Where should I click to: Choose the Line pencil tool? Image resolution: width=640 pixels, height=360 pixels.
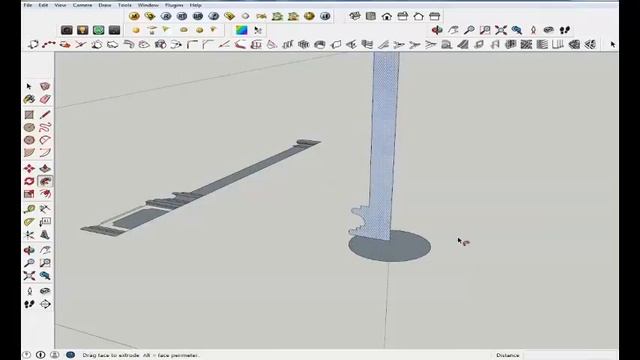tap(45, 115)
